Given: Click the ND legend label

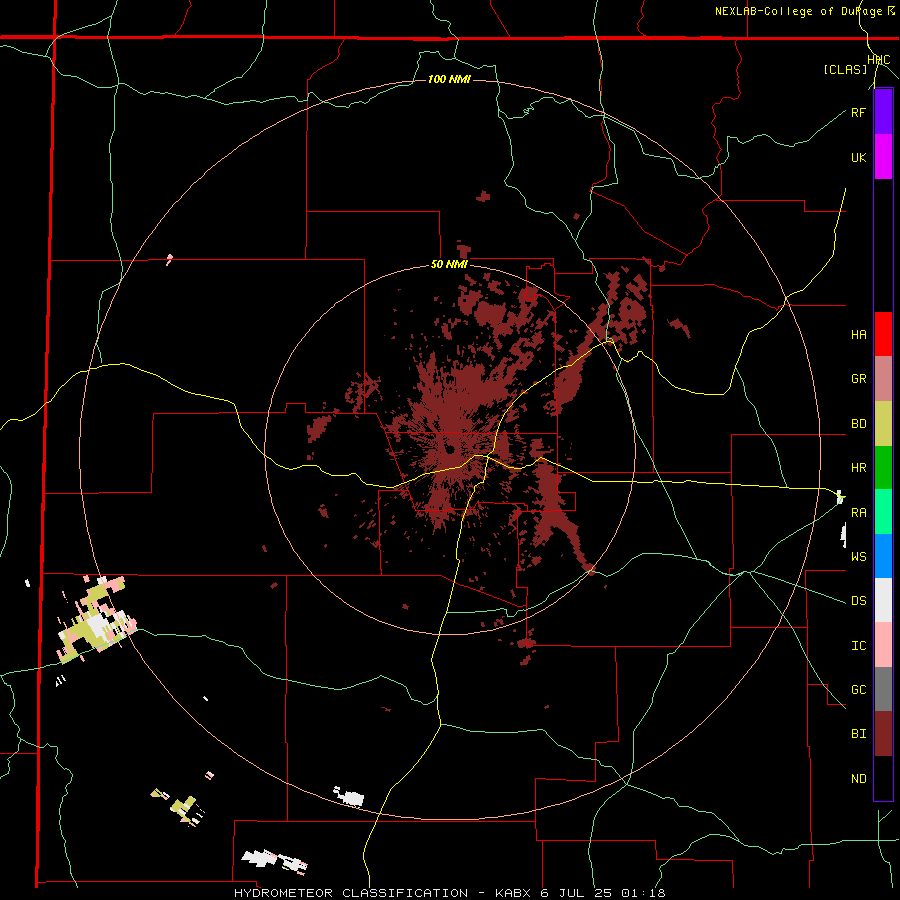Looking at the screenshot, I should (859, 779).
